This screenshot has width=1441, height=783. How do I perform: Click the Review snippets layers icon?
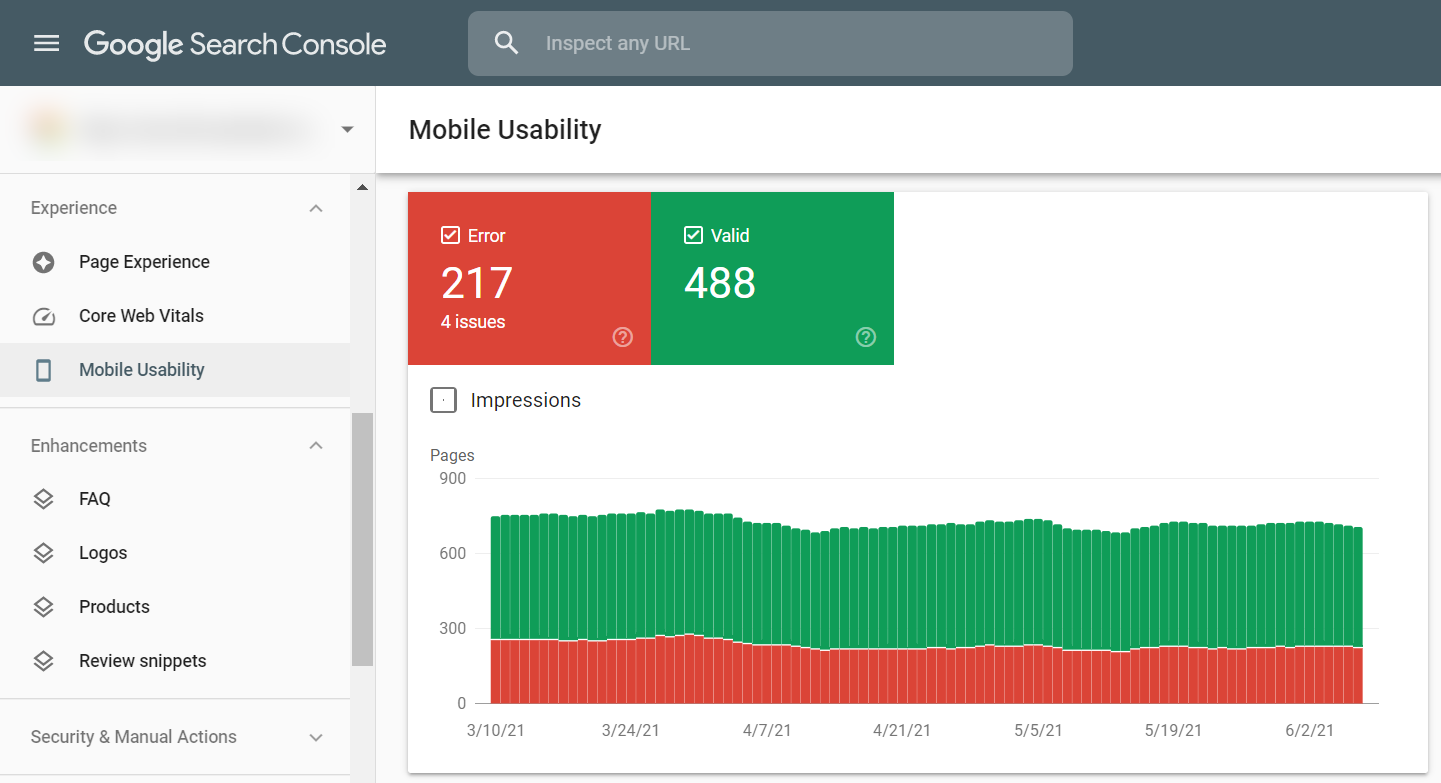[43, 661]
